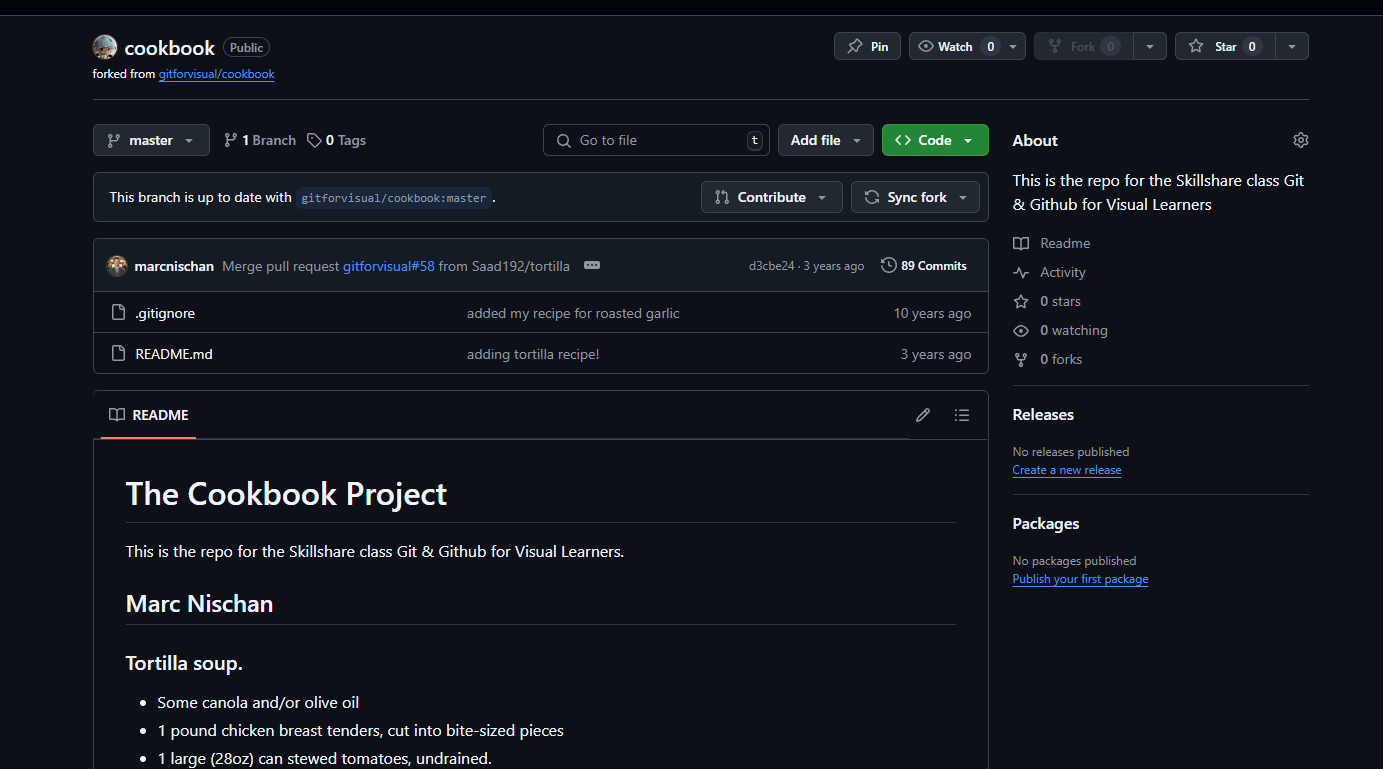View the 1 Branch list
The width and height of the screenshot is (1383, 769).
[x=260, y=140]
